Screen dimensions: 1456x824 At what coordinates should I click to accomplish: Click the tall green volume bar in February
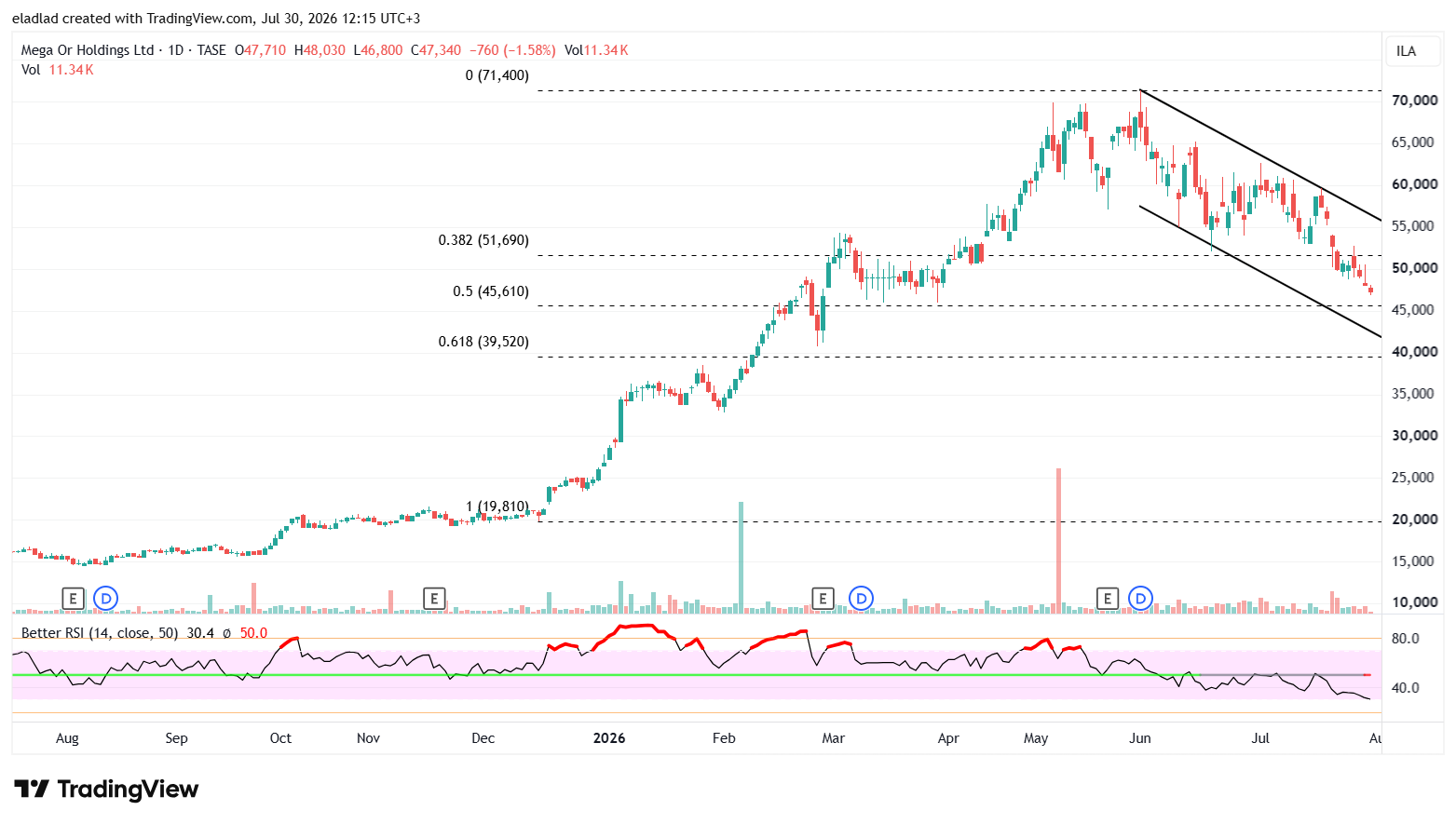pos(742,557)
